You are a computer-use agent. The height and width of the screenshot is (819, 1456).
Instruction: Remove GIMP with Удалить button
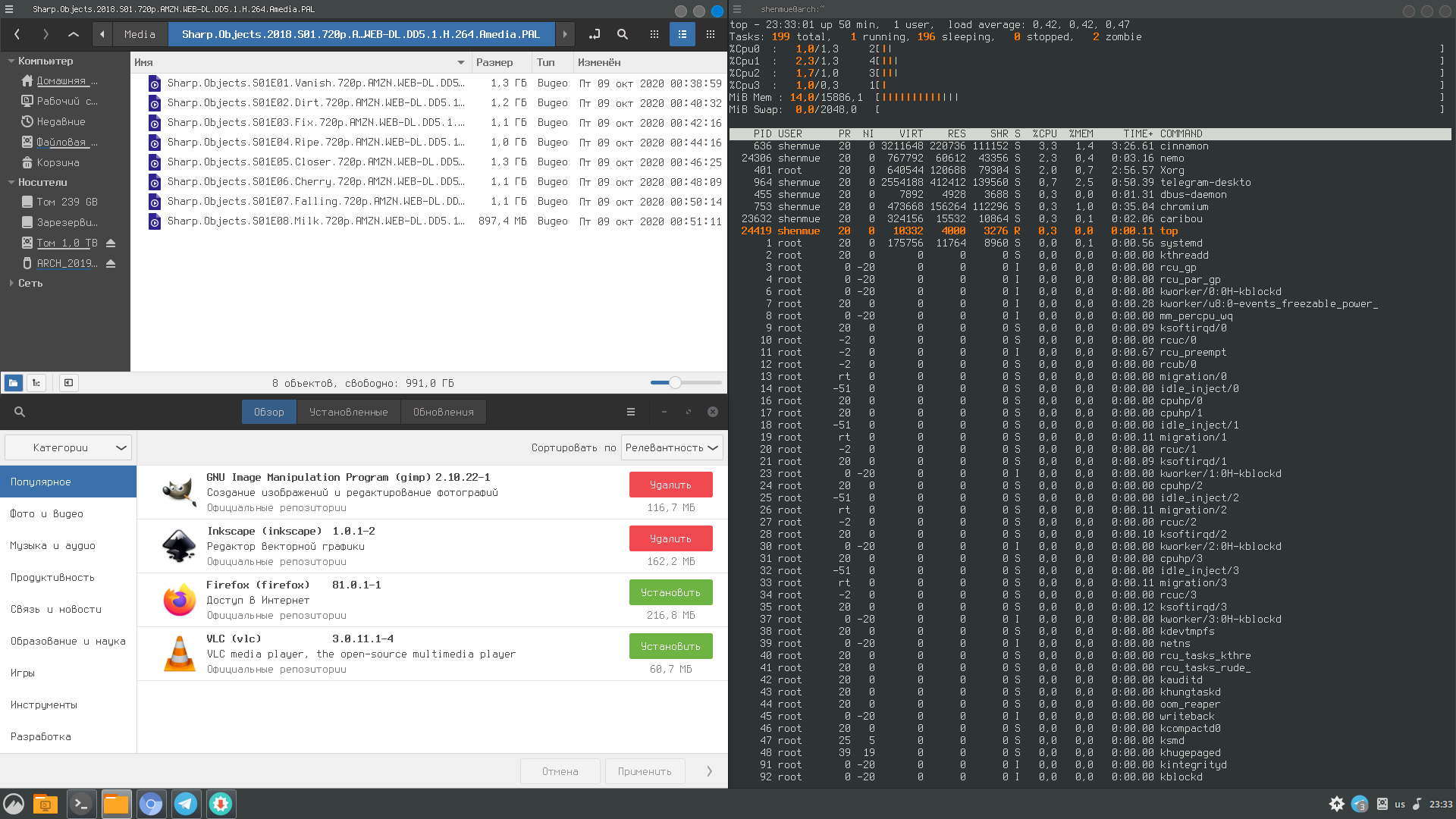[x=671, y=485]
